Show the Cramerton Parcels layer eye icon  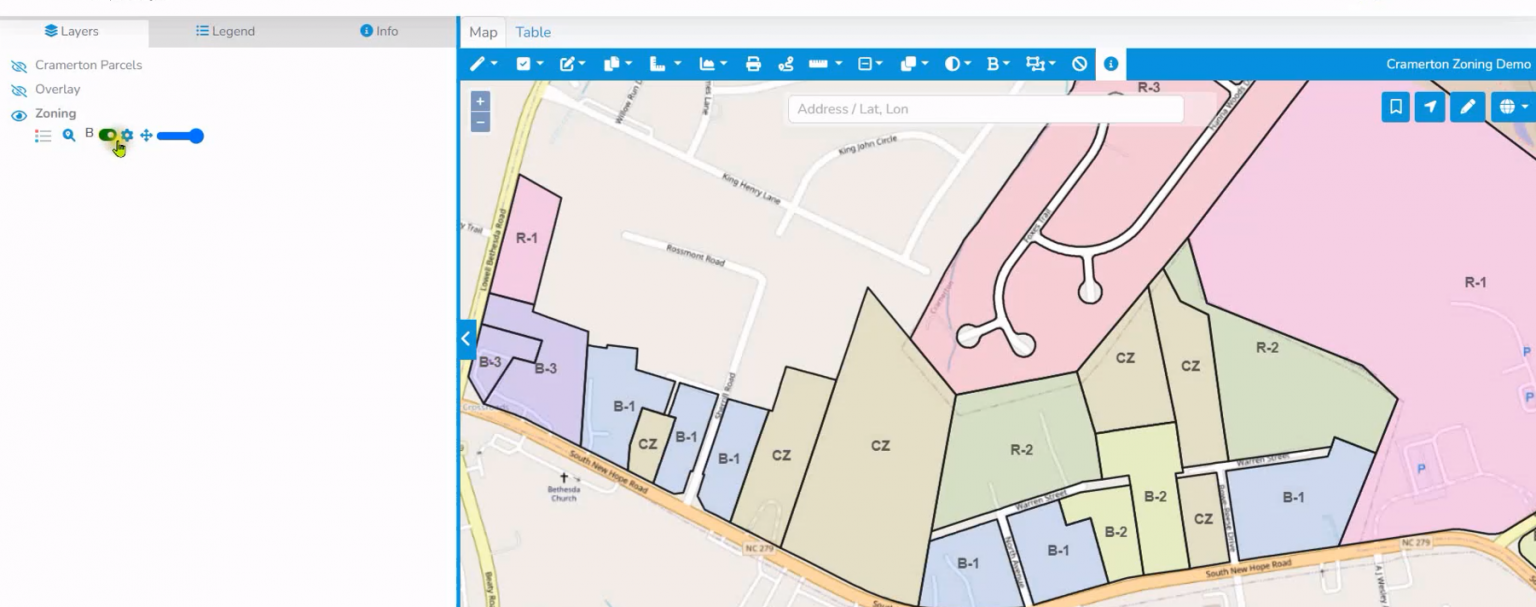point(18,66)
